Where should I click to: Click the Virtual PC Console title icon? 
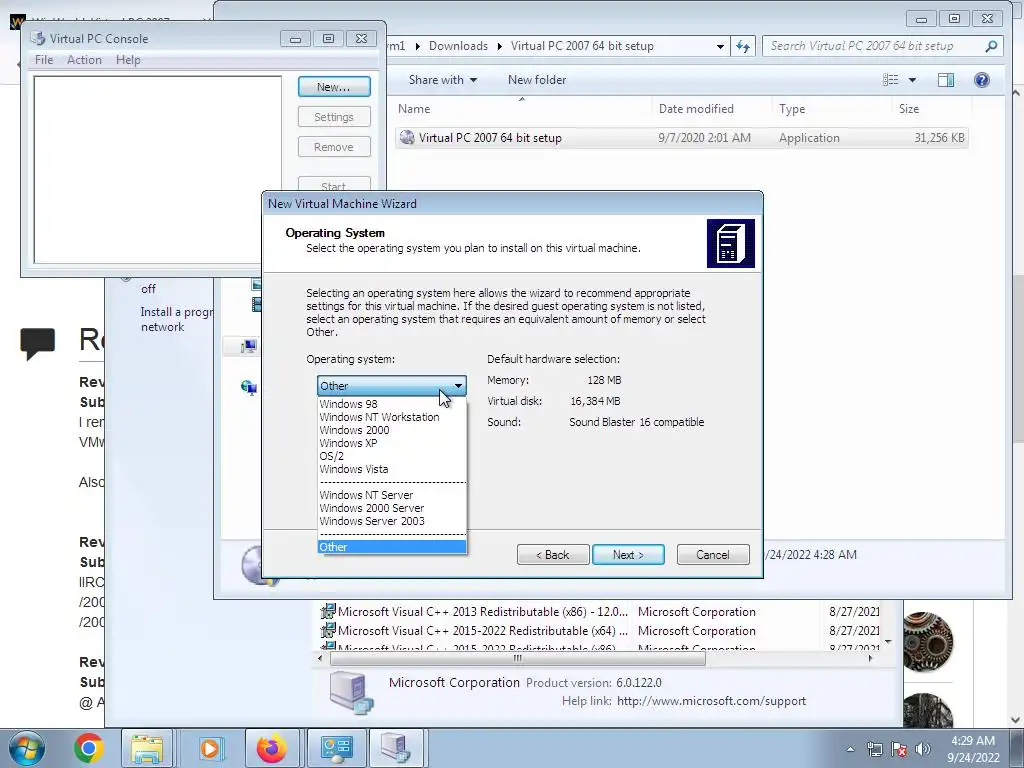click(x=39, y=39)
